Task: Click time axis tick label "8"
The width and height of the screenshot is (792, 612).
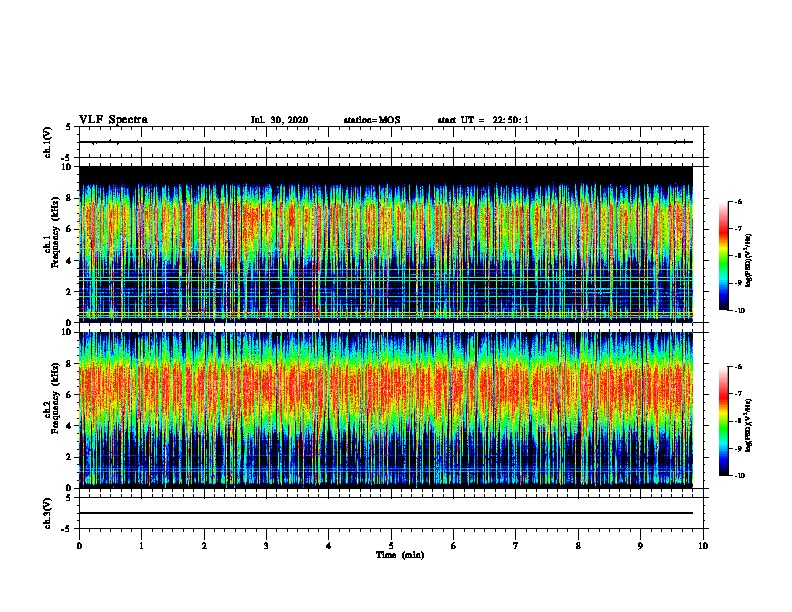Action: 578,546
